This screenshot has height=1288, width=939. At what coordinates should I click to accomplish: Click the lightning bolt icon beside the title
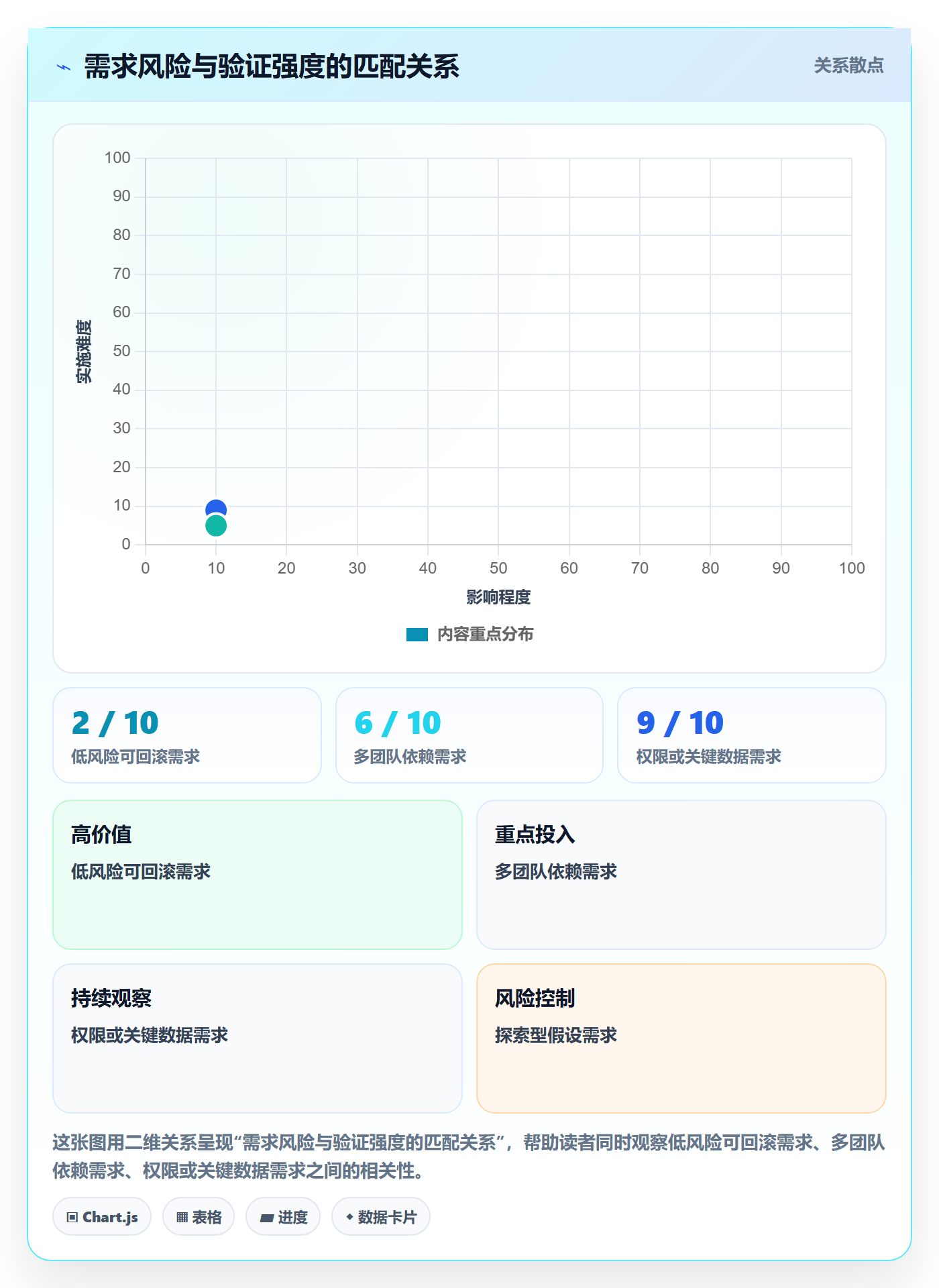[64, 67]
